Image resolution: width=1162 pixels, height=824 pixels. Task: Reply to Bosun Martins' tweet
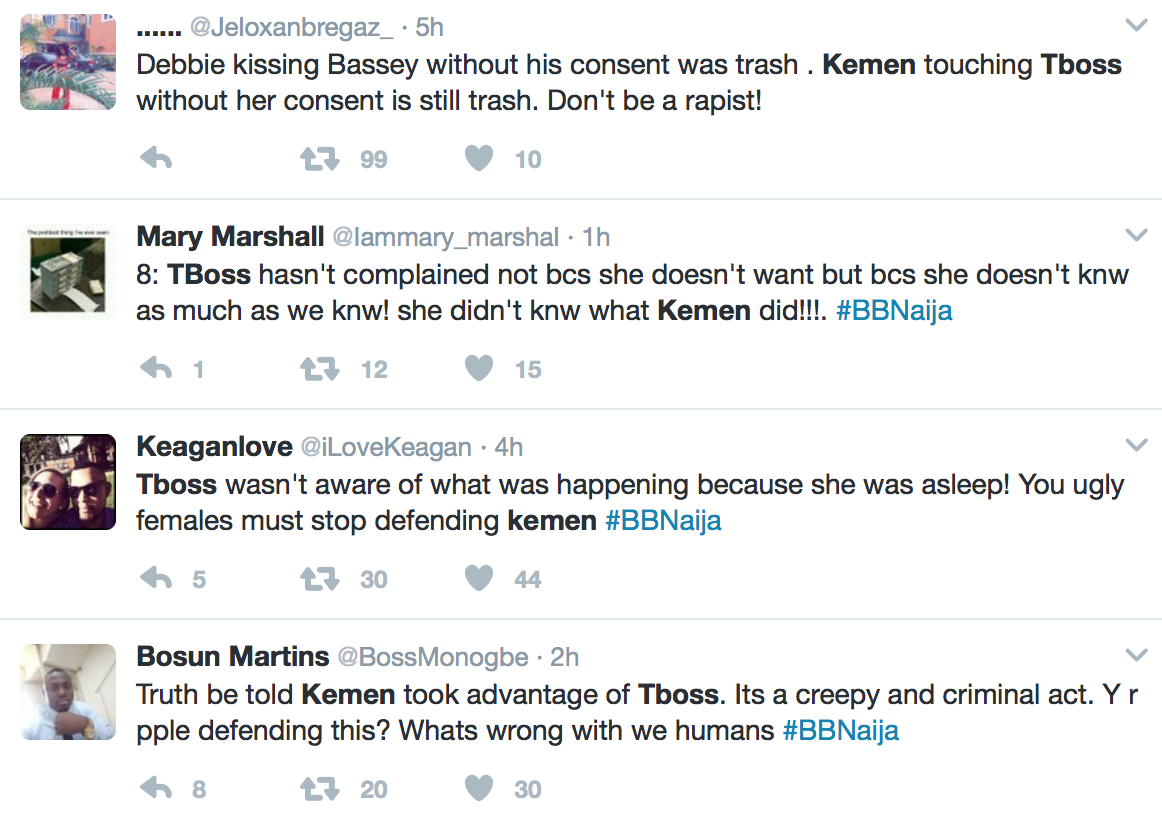pos(156,789)
